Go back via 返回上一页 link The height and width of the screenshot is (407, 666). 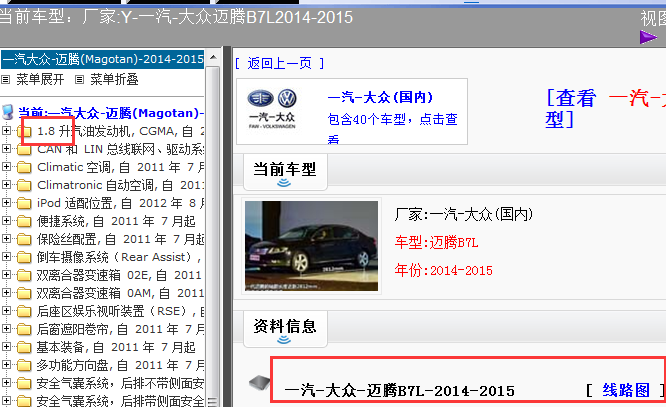pos(279,63)
